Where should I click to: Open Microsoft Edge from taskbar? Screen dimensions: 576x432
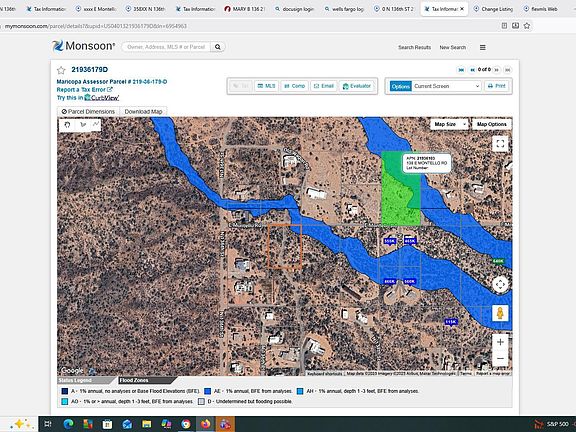click(x=68, y=424)
